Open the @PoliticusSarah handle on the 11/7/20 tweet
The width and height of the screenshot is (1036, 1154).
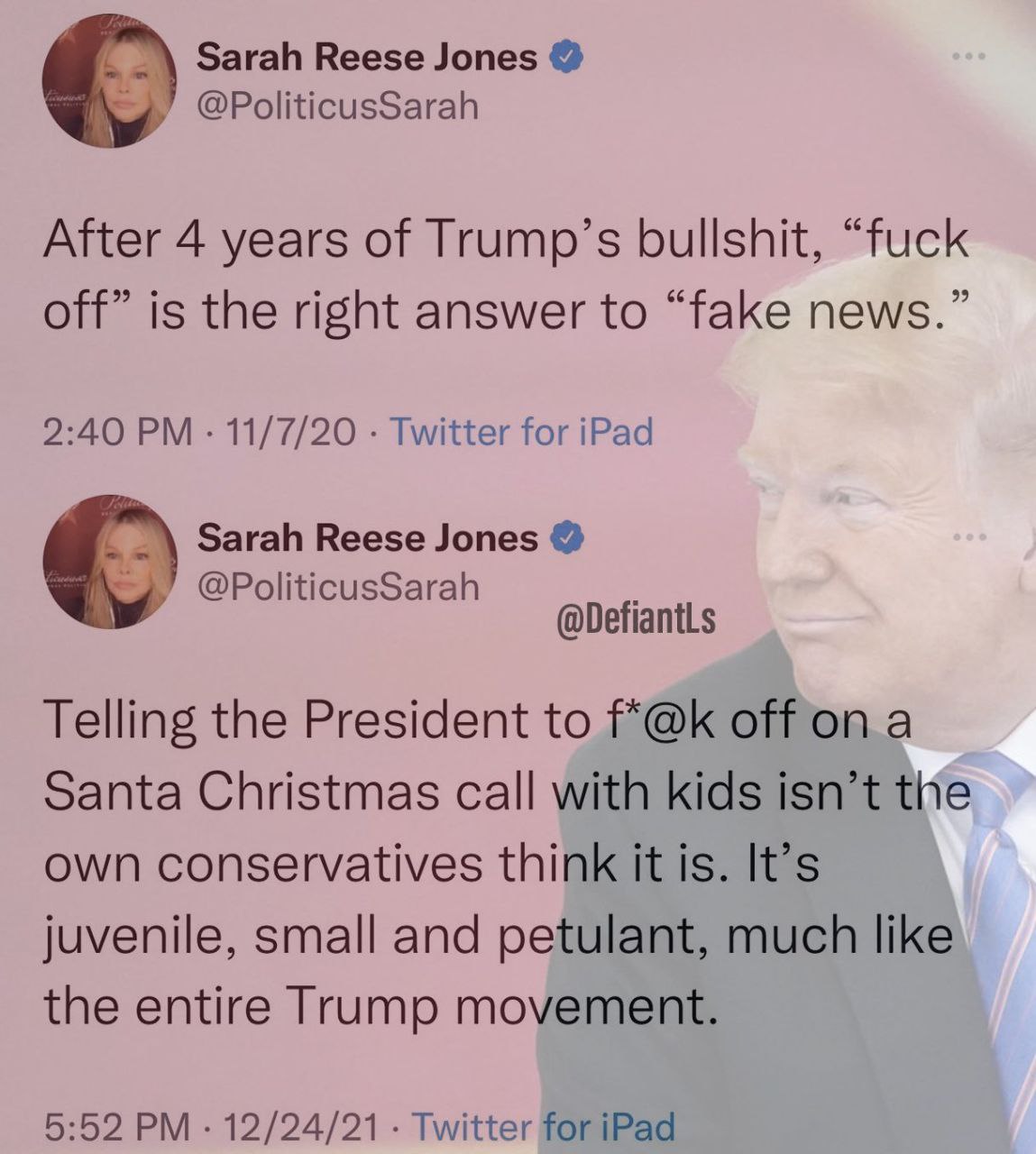click(337, 106)
